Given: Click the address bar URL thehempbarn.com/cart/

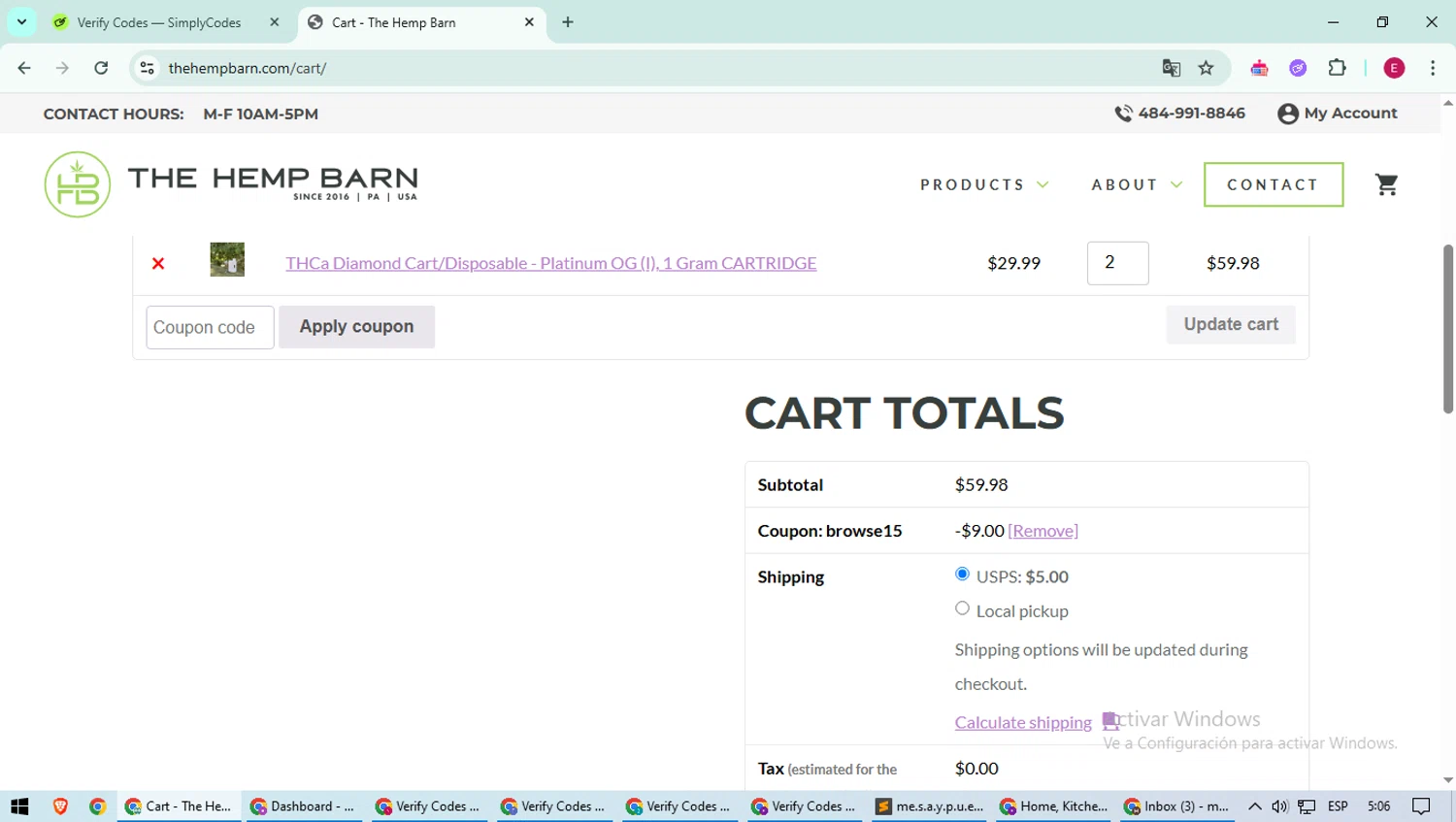Looking at the screenshot, I should [247, 68].
